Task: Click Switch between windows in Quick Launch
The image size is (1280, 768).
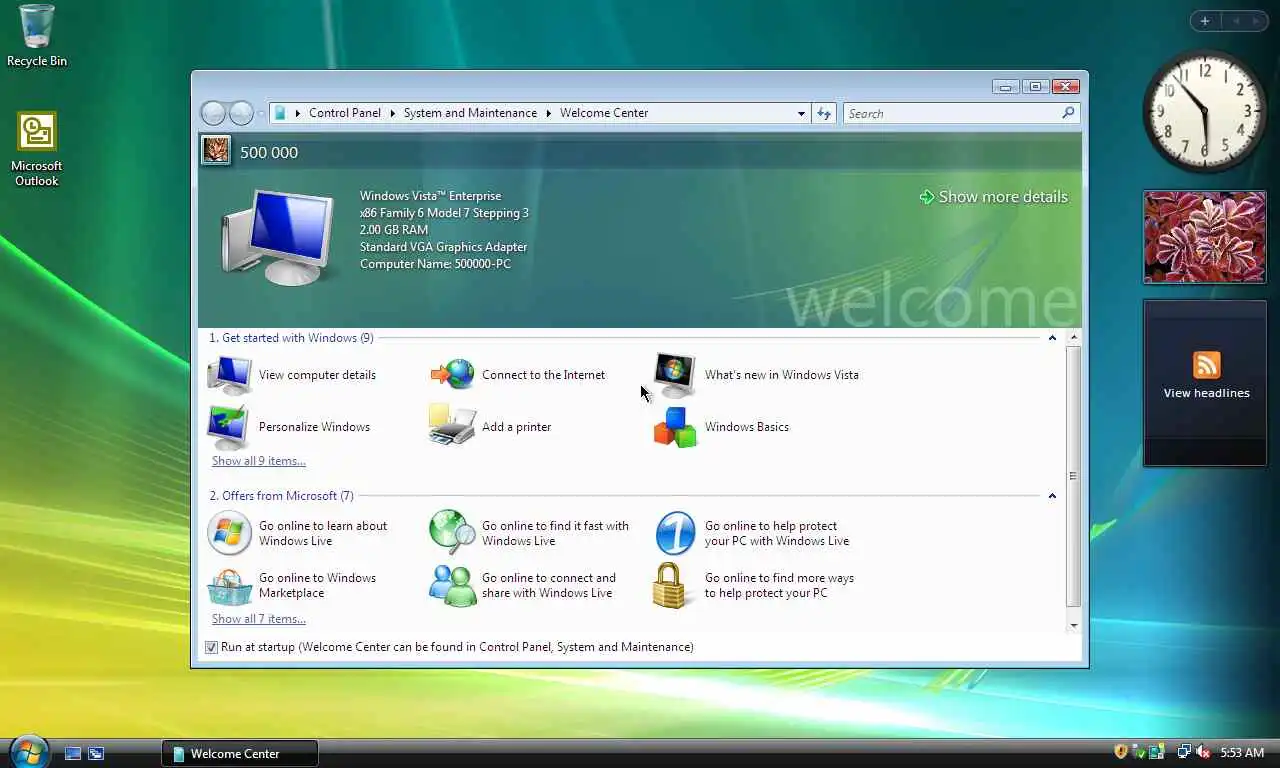Action: point(96,753)
